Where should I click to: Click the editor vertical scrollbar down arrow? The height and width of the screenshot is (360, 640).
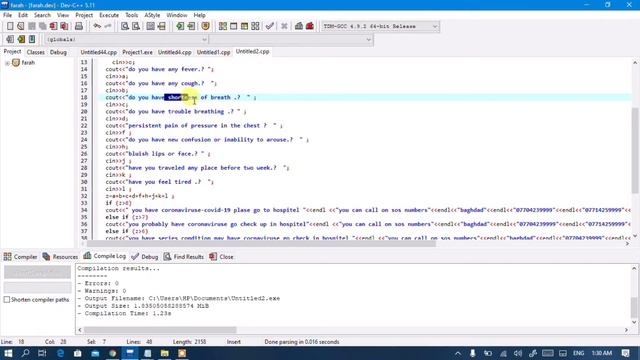click(635, 236)
